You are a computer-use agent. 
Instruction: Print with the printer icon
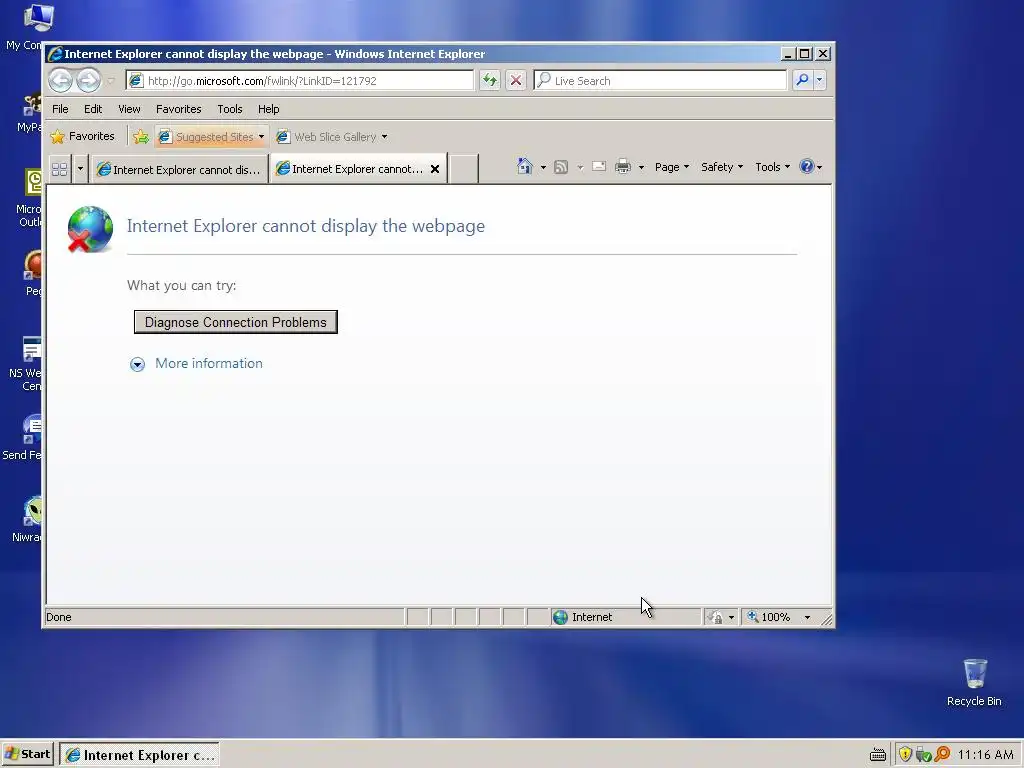pyautogui.click(x=622, y=167)
